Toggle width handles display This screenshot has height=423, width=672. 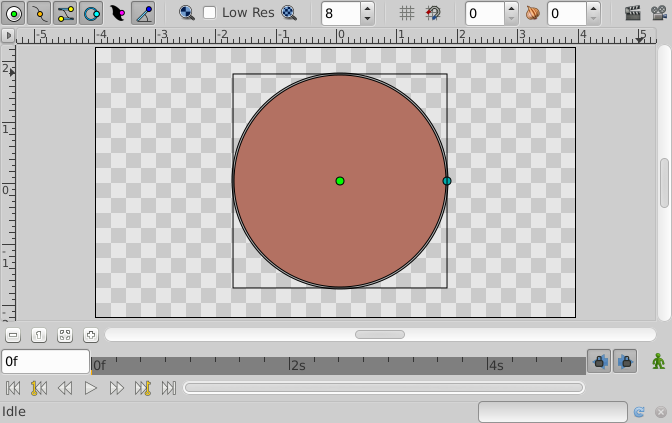pos(117,13)
